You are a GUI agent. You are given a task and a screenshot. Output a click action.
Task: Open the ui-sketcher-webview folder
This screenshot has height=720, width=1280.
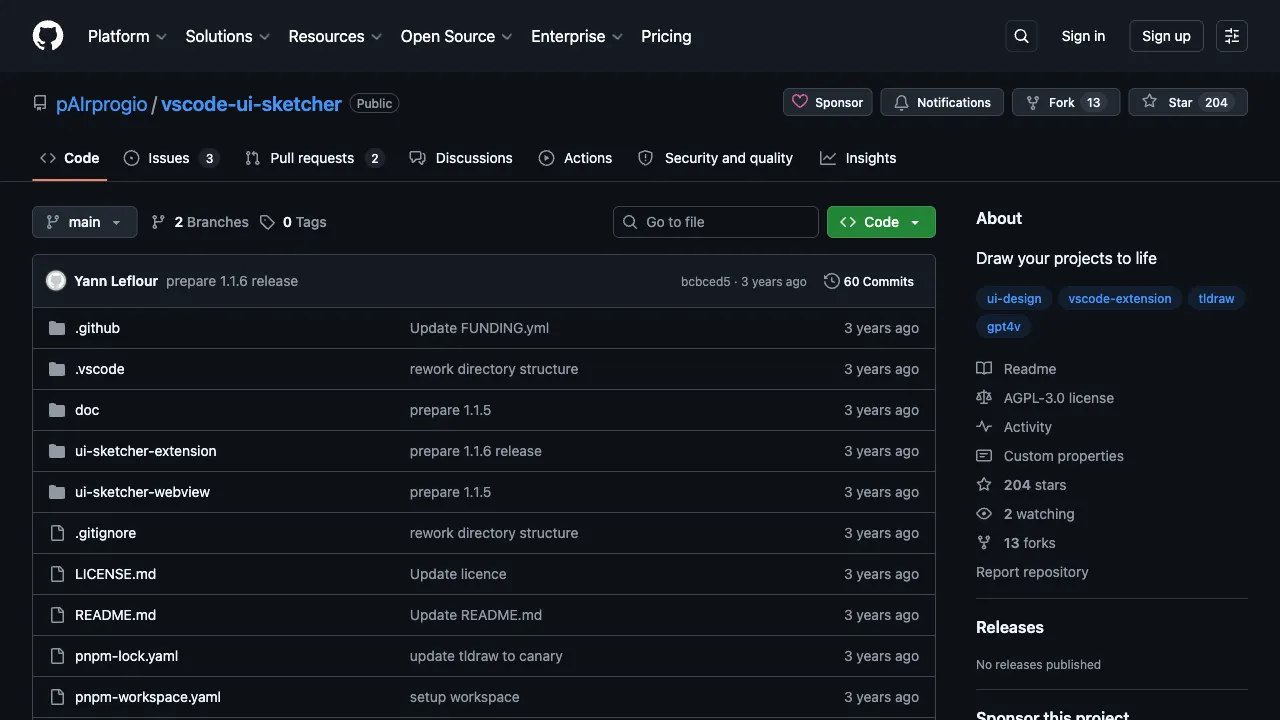[142, 492]
